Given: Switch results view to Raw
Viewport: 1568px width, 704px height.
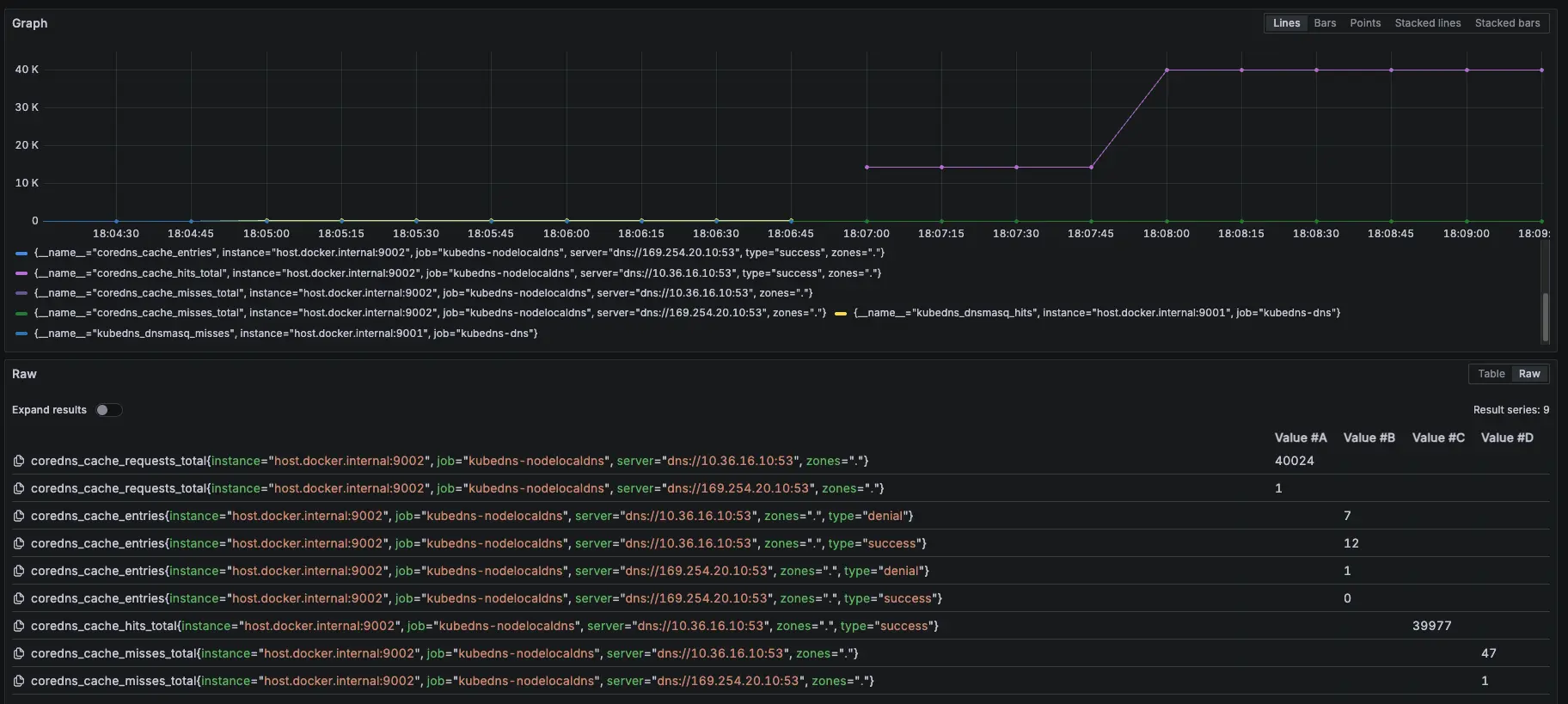Looking at the screenshot, I should pyautogui.click(x=1529, y=374).
